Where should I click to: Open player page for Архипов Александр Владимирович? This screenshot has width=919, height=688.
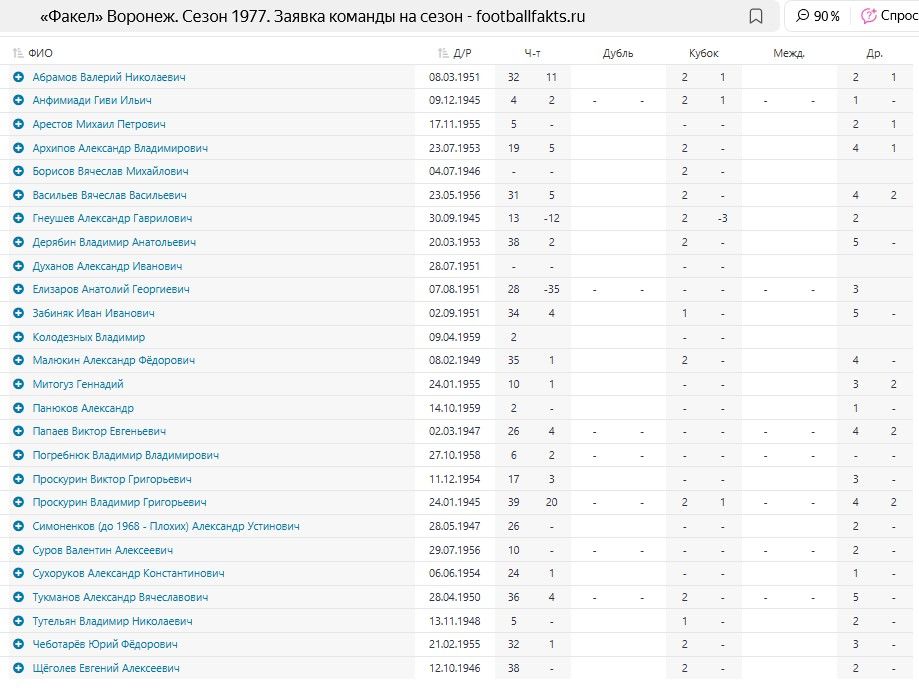point(120,148)
